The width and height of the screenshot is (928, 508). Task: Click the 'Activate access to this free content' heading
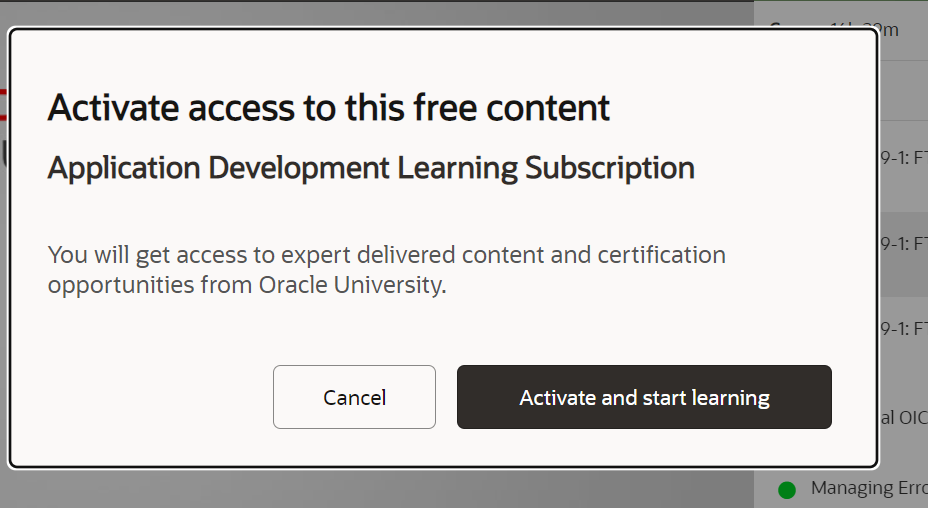point(328,108)
